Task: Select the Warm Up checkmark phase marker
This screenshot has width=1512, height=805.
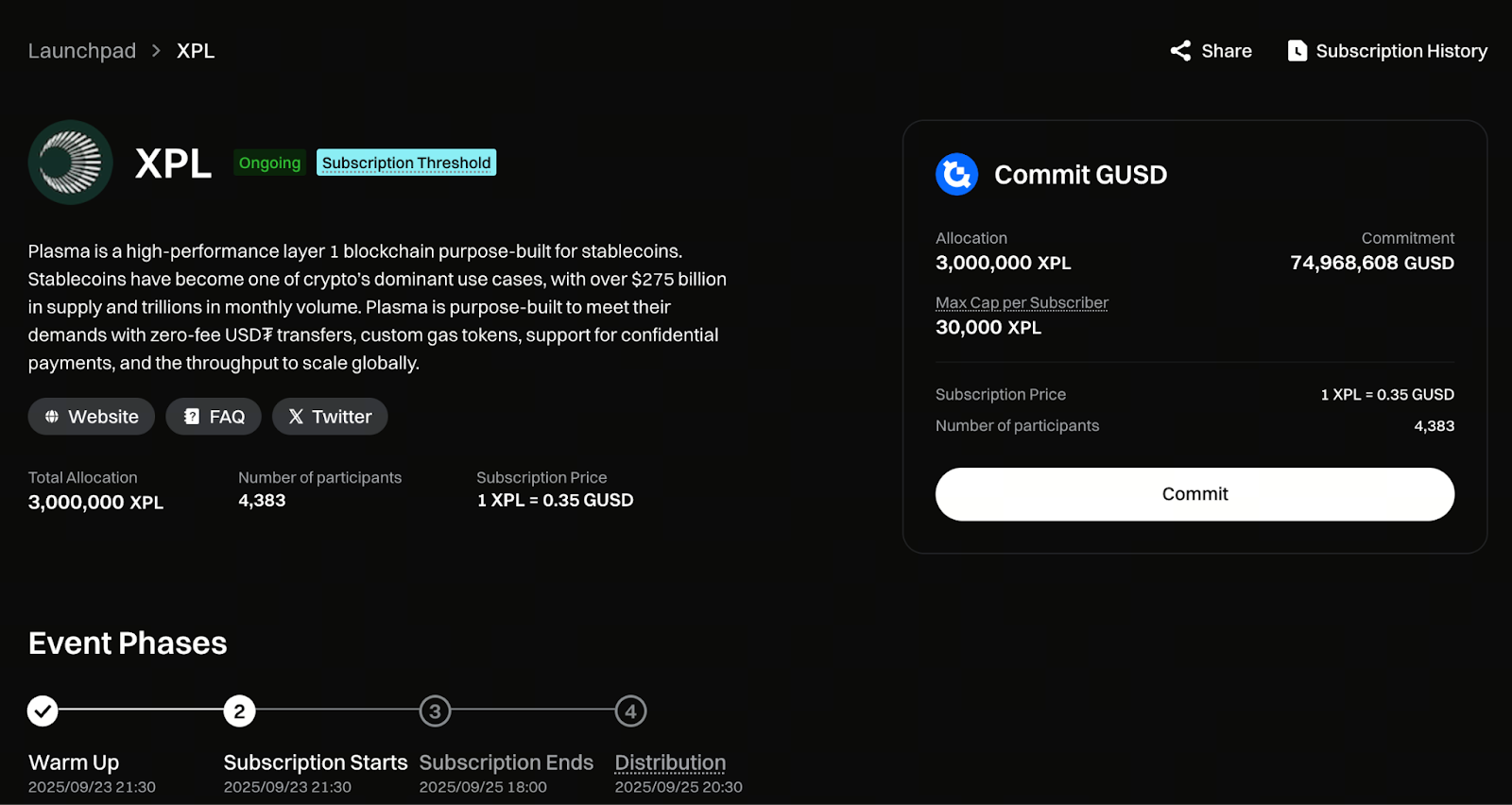Action: (43, 711)
